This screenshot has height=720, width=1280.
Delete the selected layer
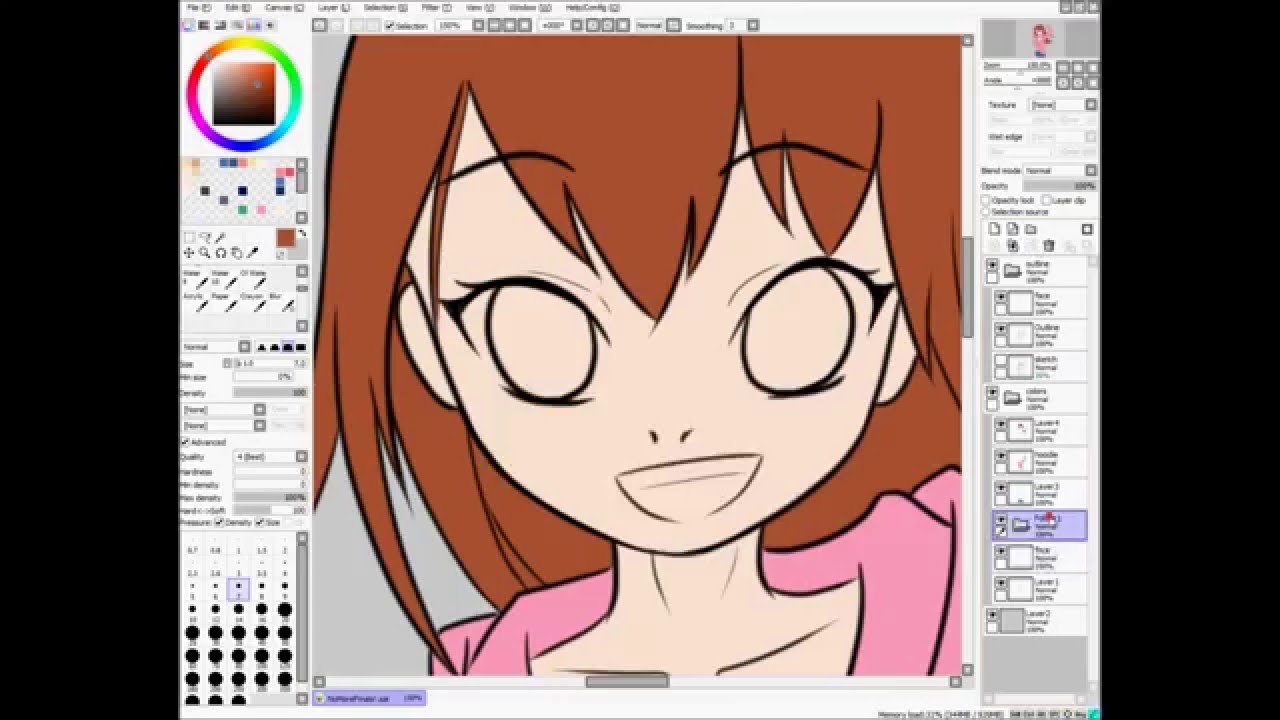(1049, 245)
